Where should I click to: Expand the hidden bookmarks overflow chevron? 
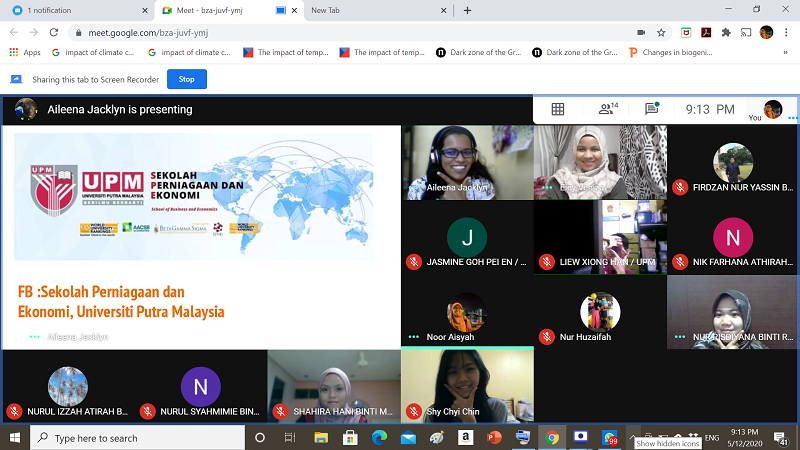coord(787,52)
